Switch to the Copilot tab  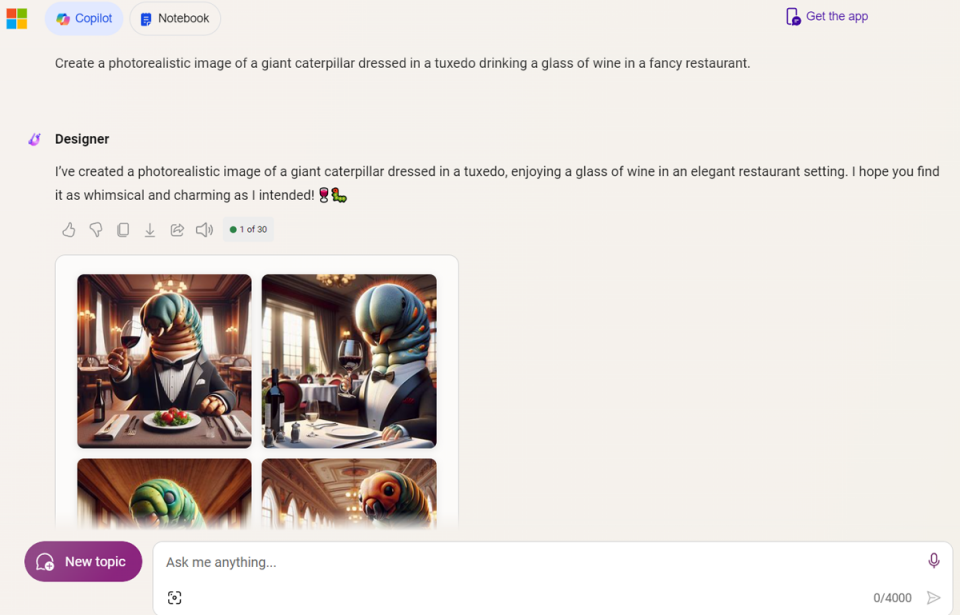point(84,18)
